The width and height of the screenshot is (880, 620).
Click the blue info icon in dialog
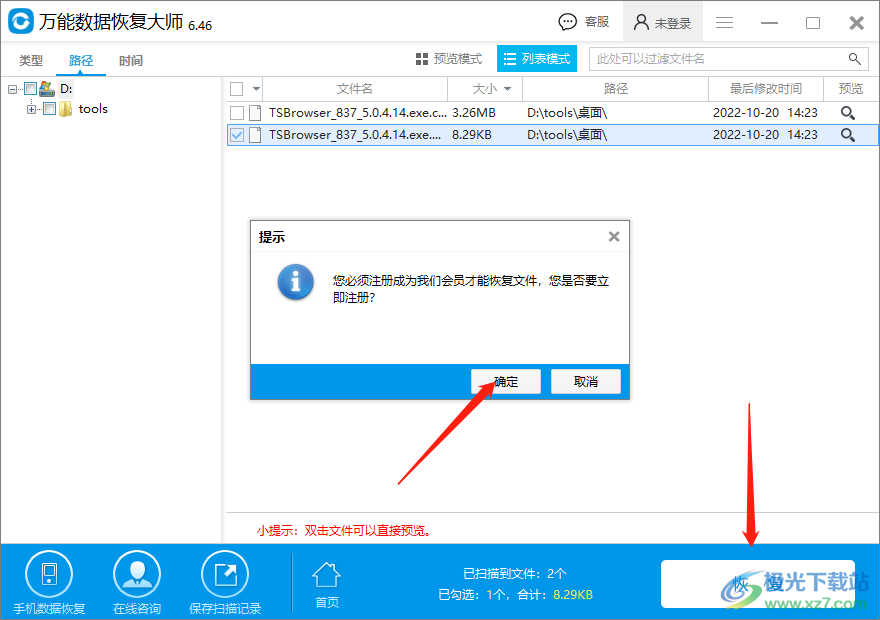click(296, 282)
